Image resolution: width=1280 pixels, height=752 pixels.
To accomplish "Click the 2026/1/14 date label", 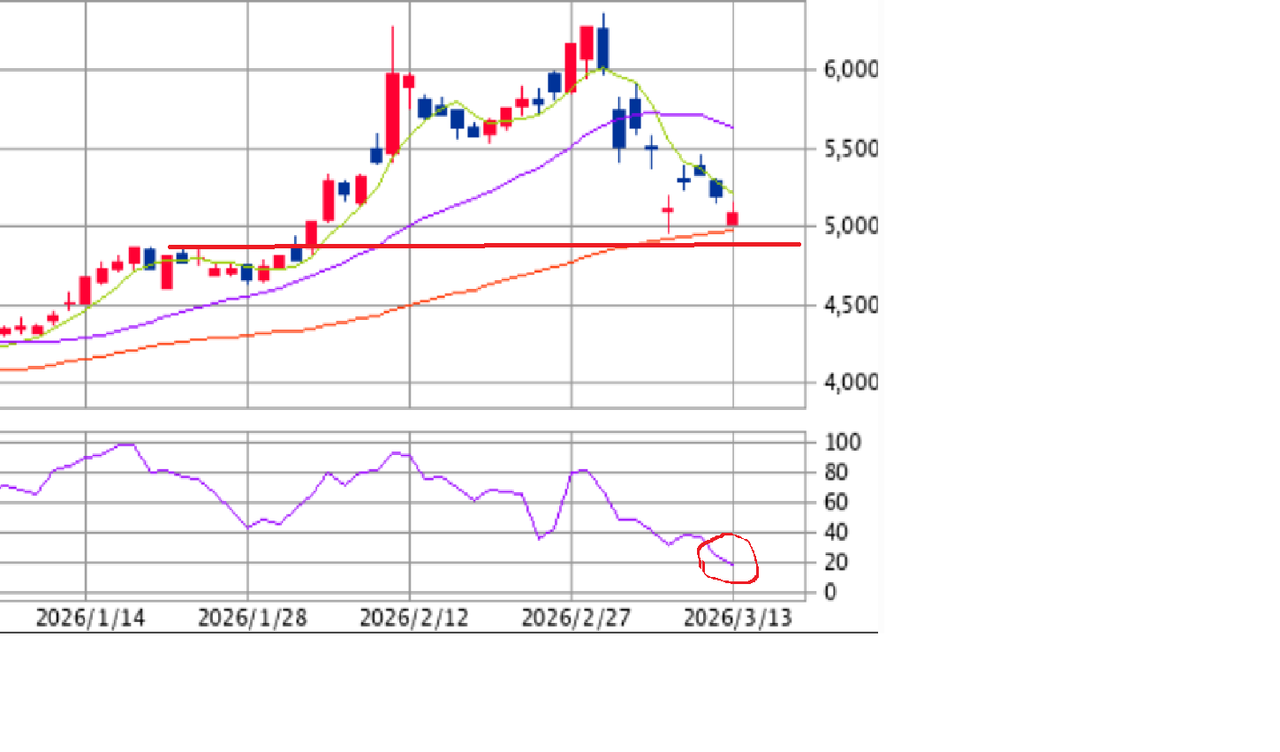I will click(x=90, y=619).
